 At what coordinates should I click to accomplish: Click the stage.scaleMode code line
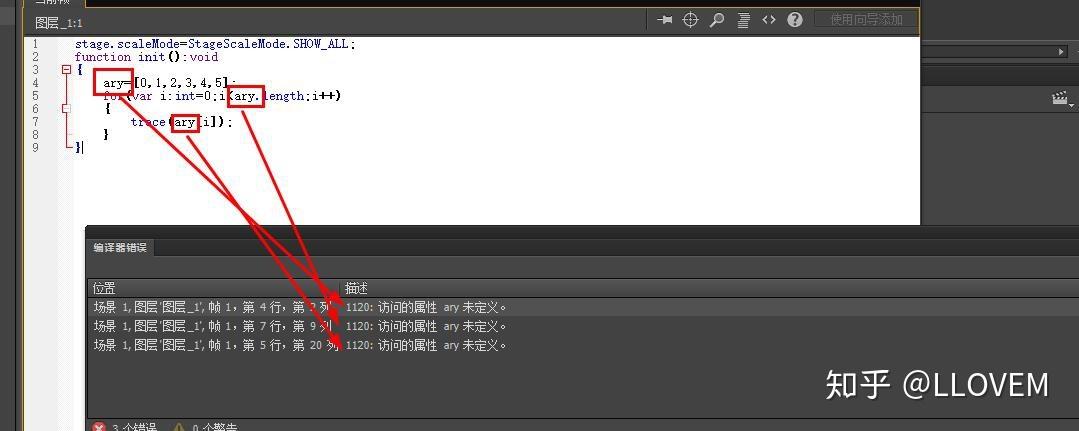(215, 44)
